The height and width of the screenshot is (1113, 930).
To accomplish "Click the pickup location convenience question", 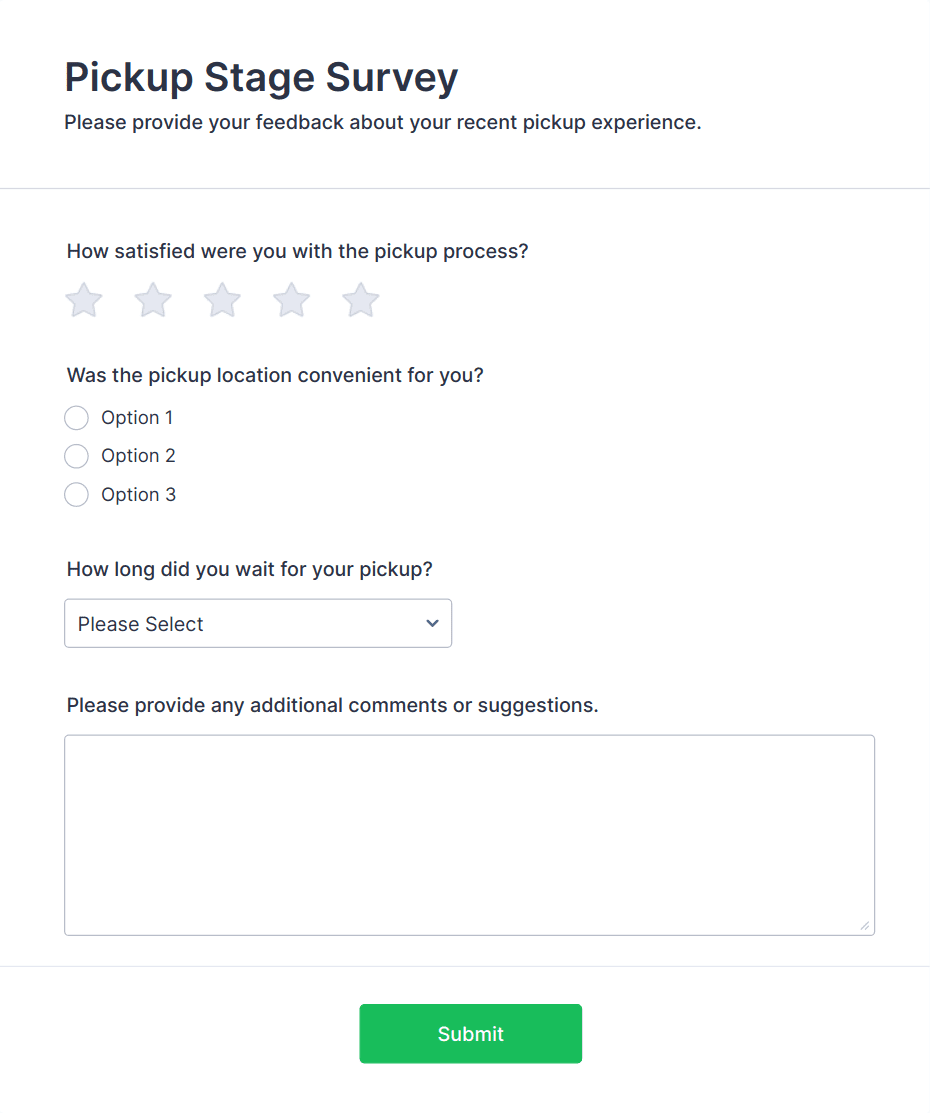I will point(275,376).
